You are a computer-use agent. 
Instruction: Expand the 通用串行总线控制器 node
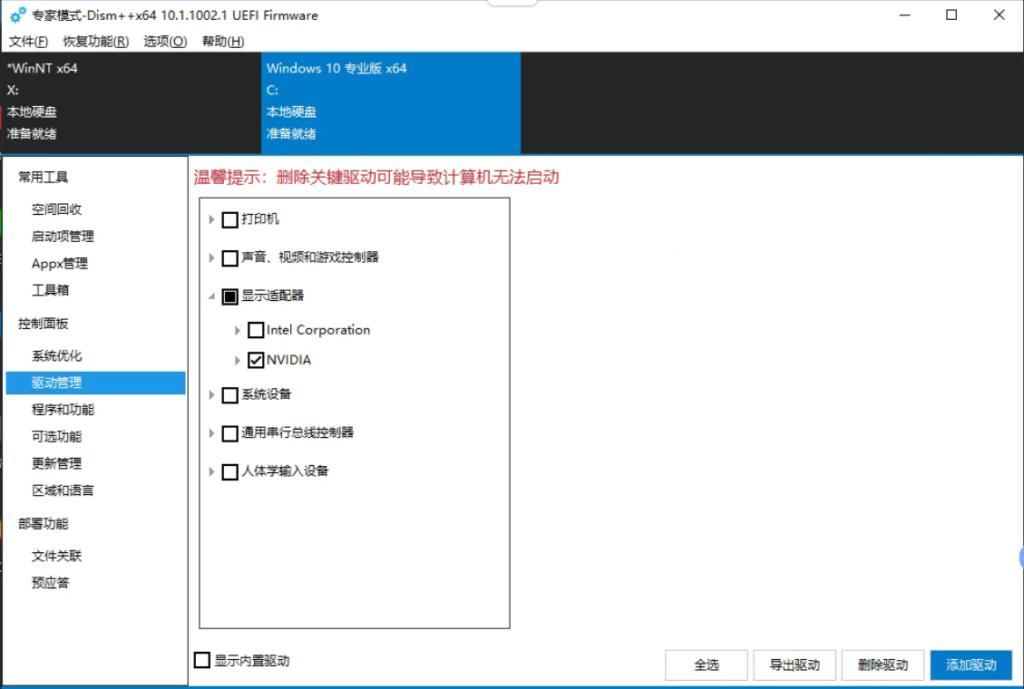coord(211,433)
